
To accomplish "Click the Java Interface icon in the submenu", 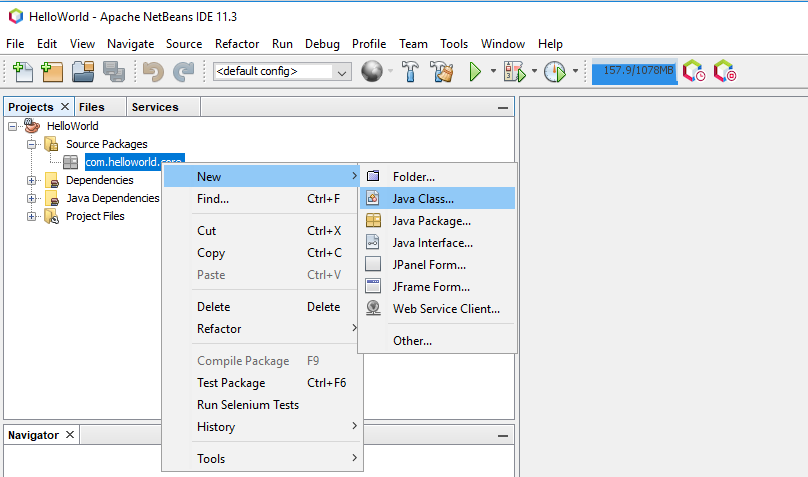I will tap(373, 242).
